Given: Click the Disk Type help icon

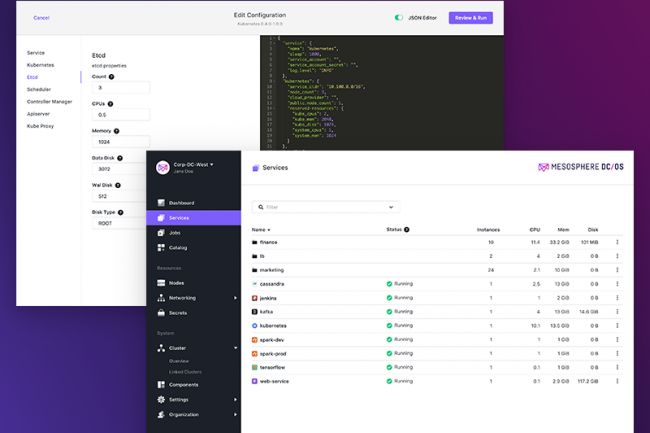Looking at the screenshot, I should click(x=121, y=212).
